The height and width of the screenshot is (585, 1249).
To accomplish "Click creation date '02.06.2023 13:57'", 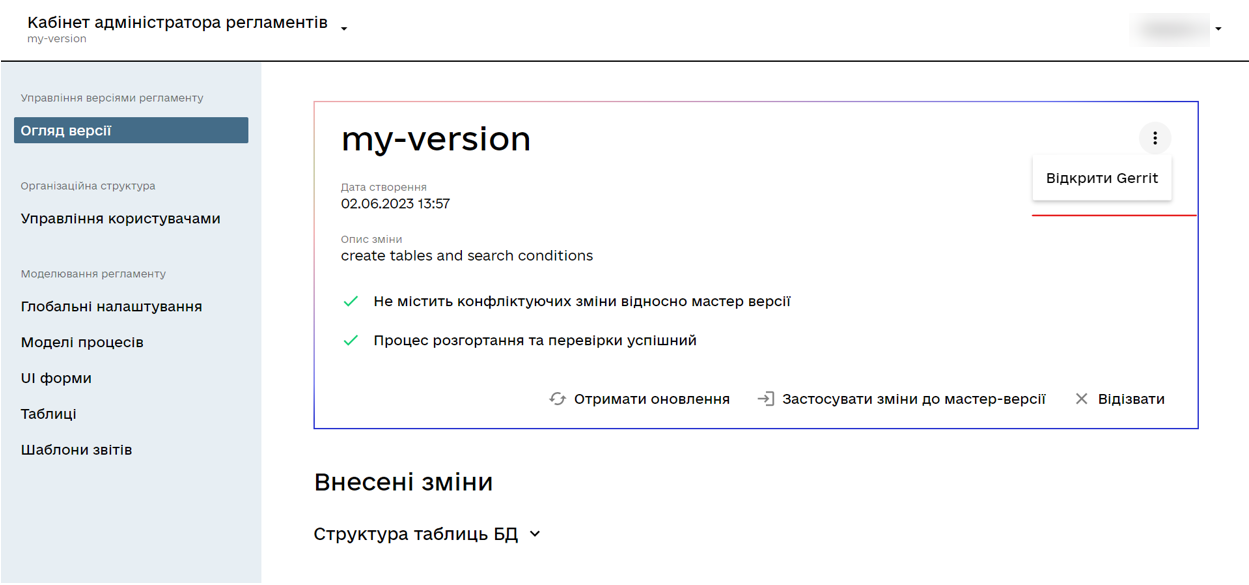I will 395,204.
